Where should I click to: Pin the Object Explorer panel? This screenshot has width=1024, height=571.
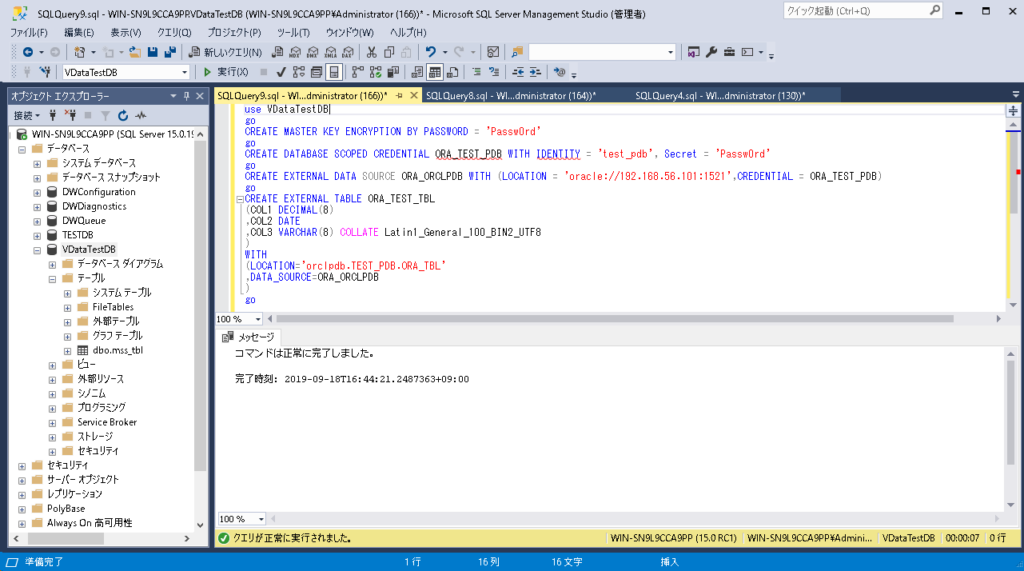[x=186, y=96]
